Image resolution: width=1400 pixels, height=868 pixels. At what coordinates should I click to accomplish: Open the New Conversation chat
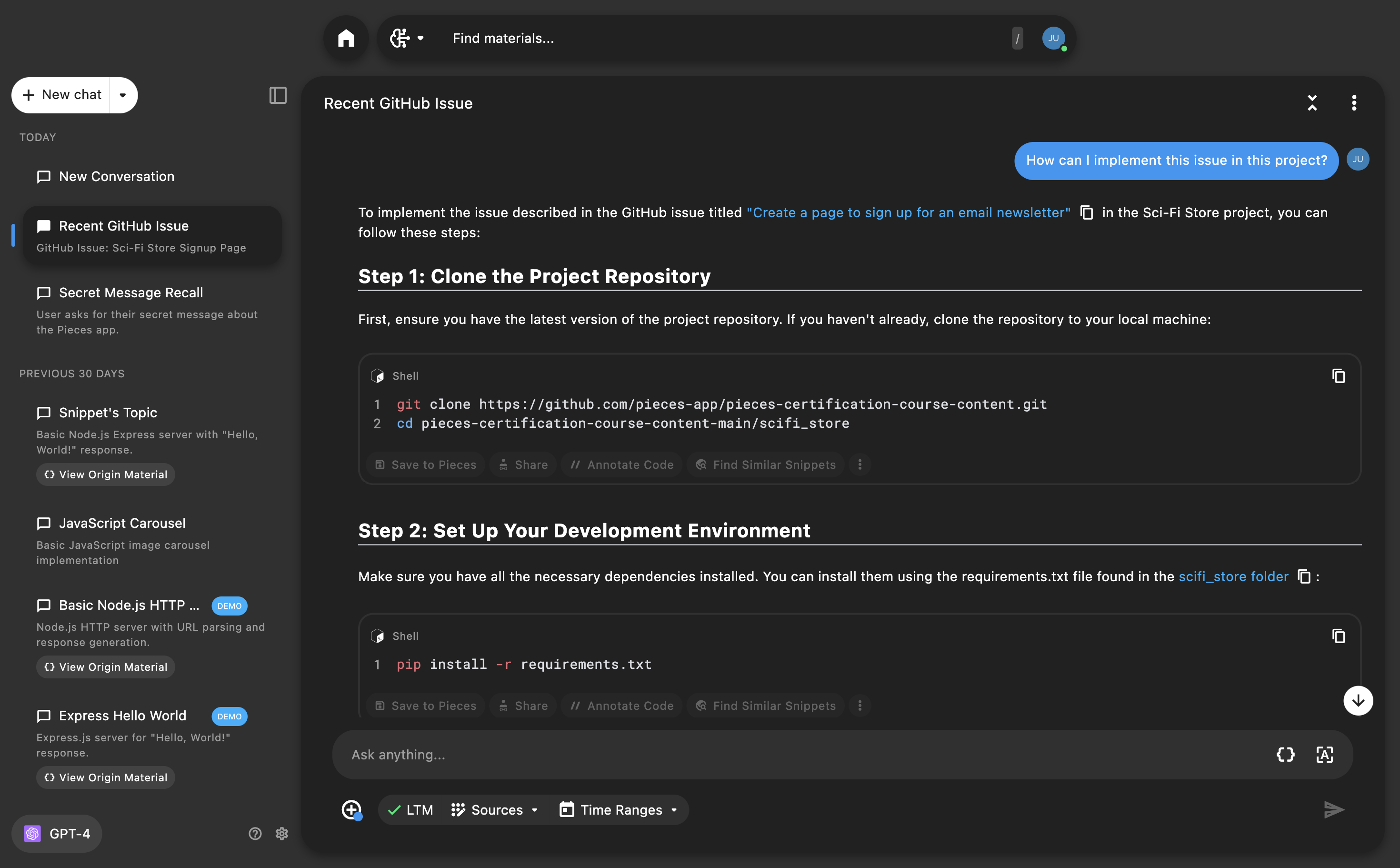[152, 176]
